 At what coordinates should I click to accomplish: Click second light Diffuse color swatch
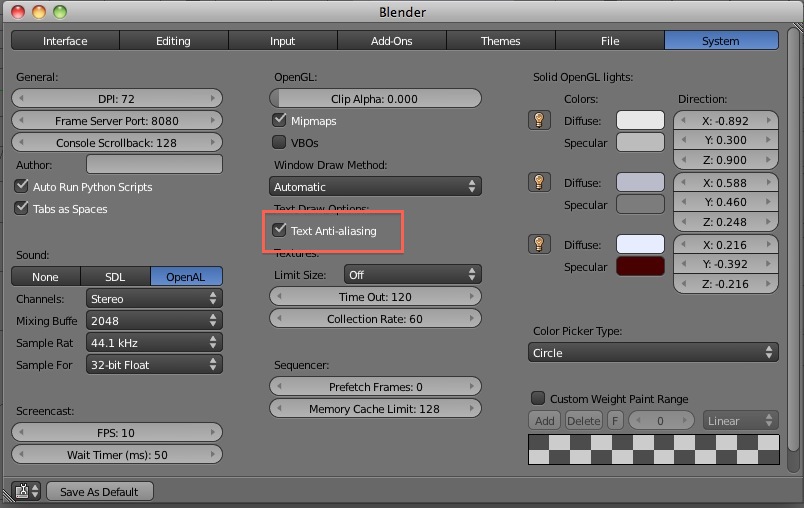click(640, 182)
